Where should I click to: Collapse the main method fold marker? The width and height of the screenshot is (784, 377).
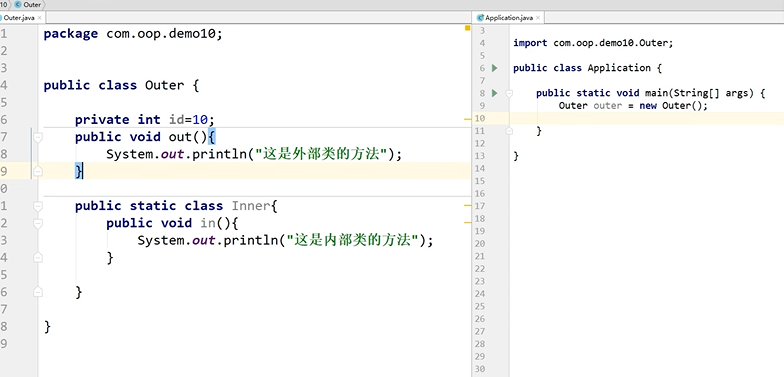509,93
